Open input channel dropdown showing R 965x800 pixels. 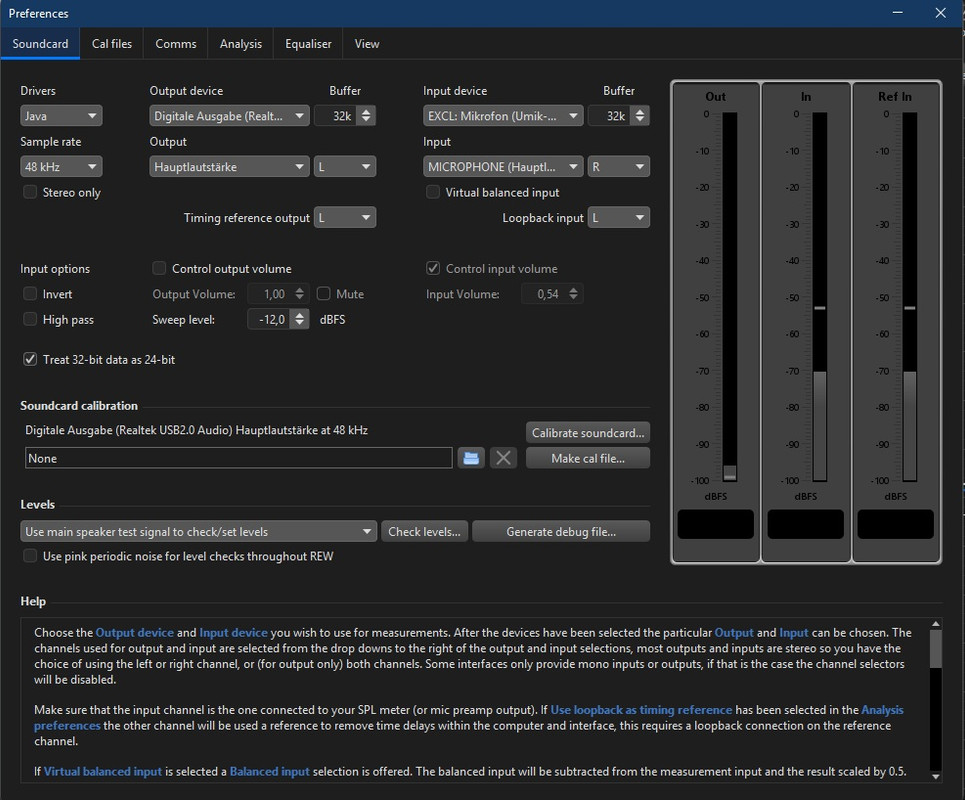click(x=619, y=167)
